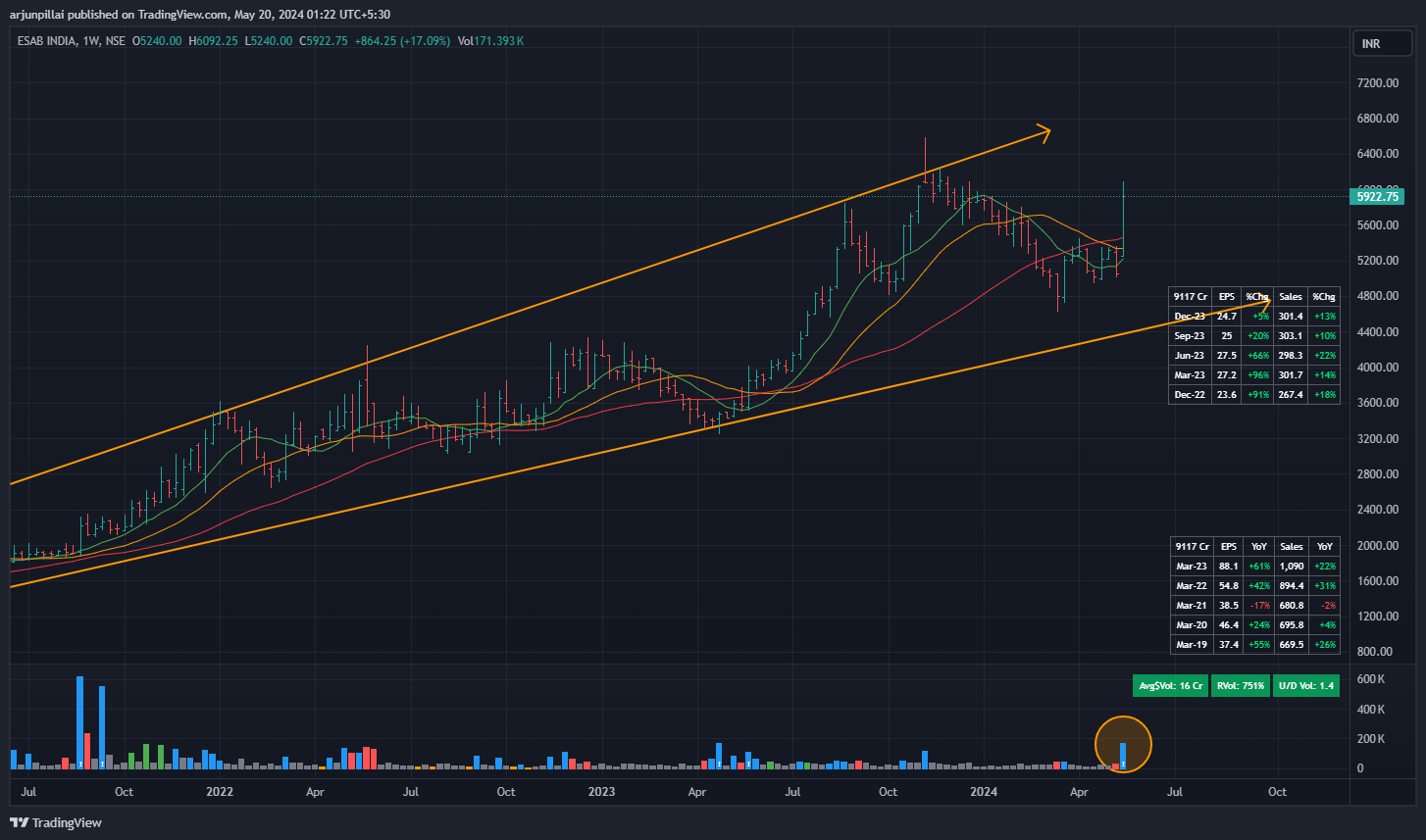Click the INR currency button
Screen dimensions: 1426x840
(x=1383, y=44)
